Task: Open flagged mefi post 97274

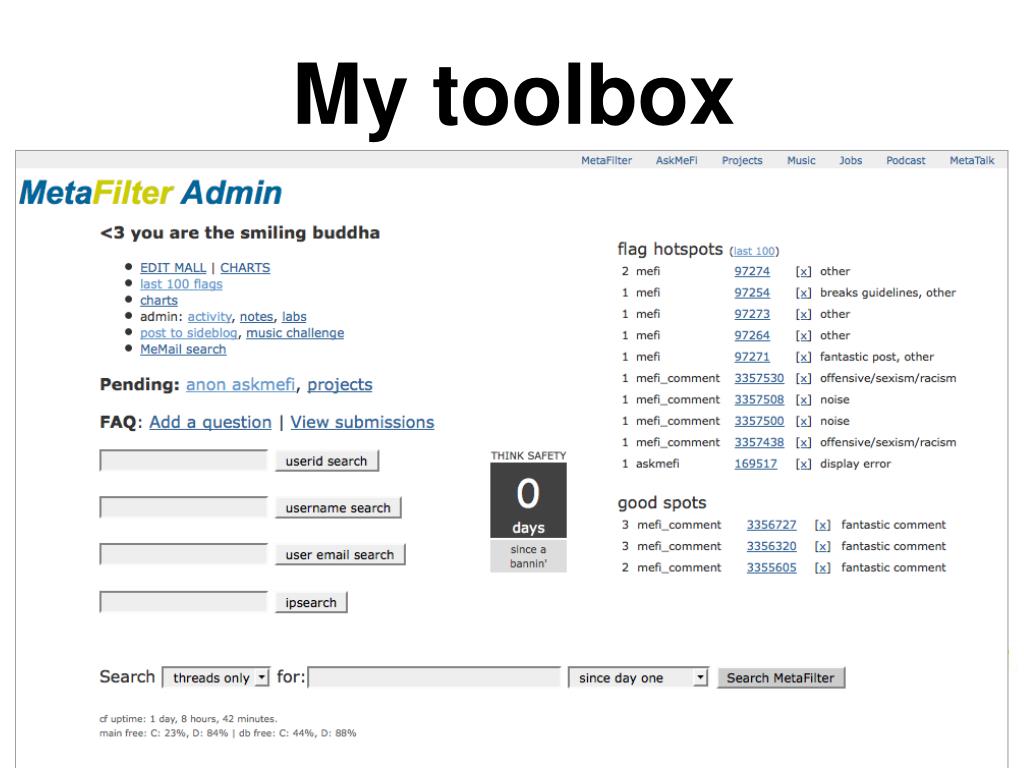Action: tap(752, 271)
